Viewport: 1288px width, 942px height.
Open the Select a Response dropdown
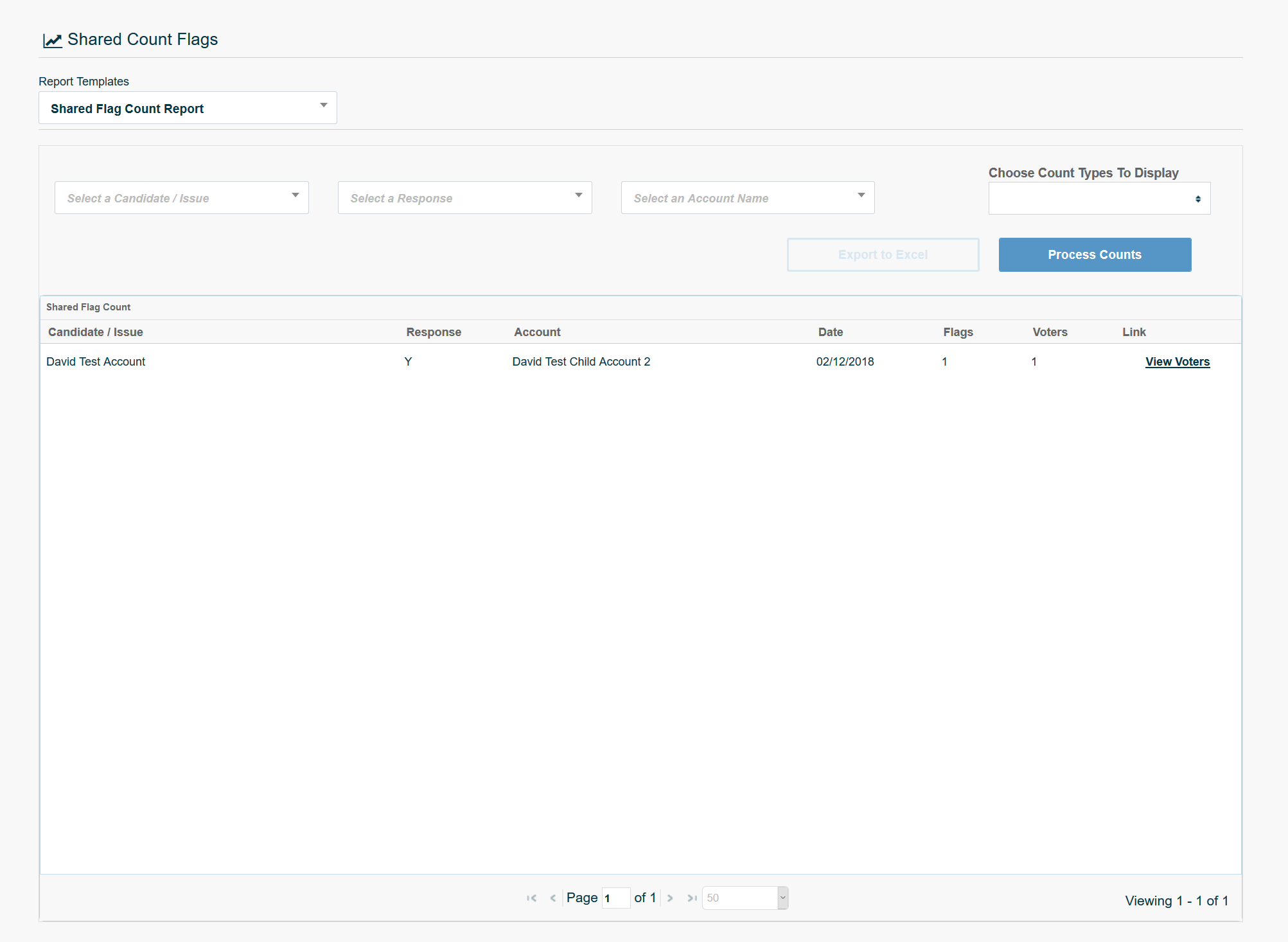coord(464,198)
